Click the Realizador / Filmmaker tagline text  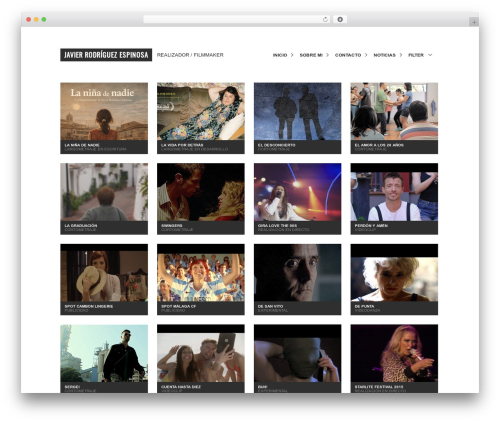click(x=190, y=55)
